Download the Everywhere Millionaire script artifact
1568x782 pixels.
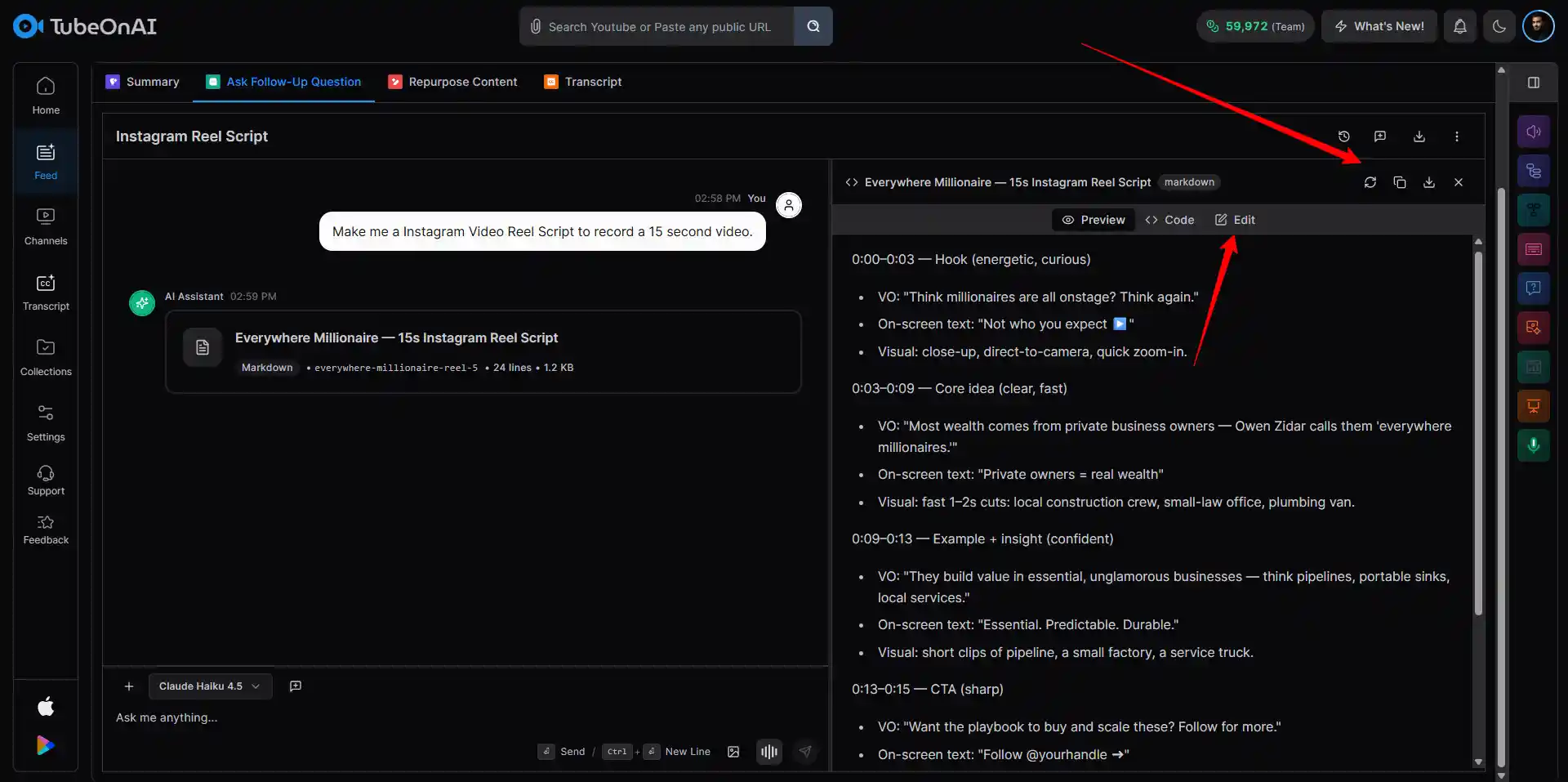click(1429, 182)
